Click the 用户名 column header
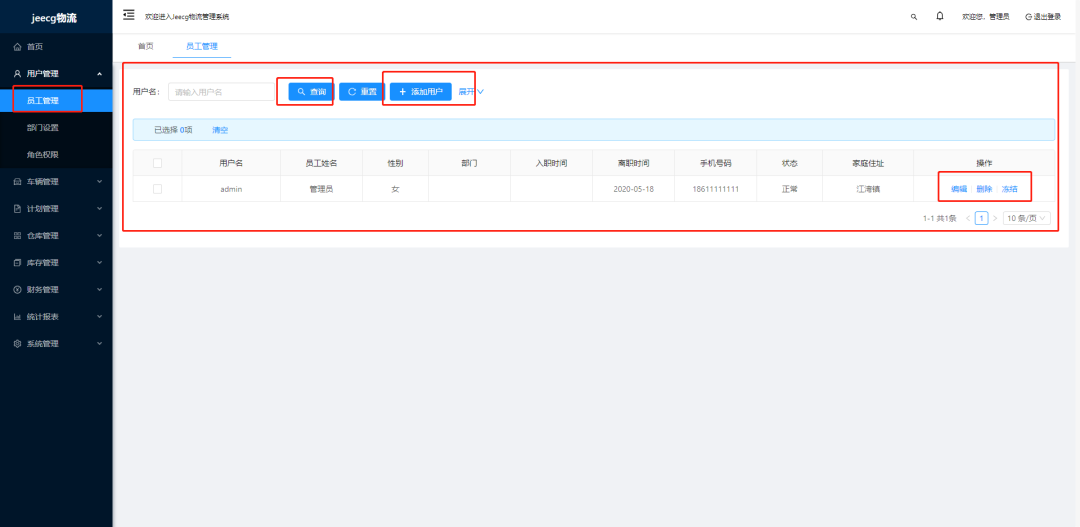The width and height of the screenshot is (1080, 527). click(231, 163)
